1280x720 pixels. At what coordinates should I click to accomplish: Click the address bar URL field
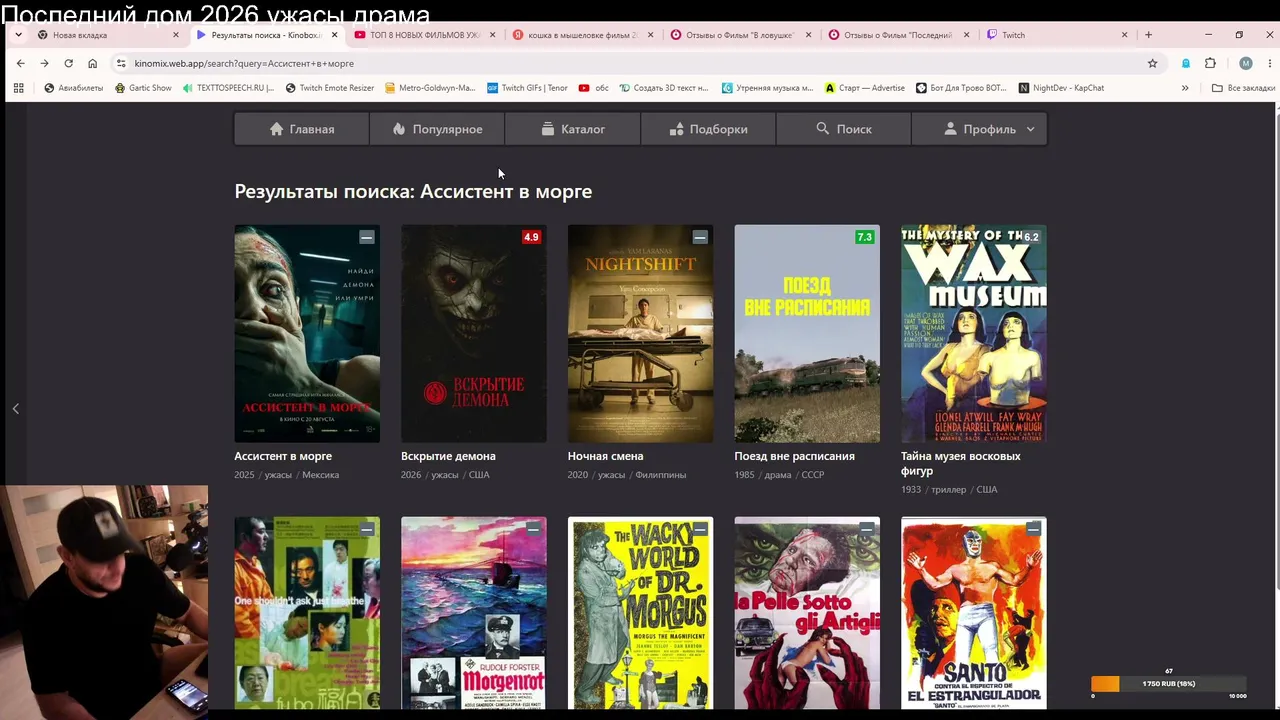[x=640, y=63]
